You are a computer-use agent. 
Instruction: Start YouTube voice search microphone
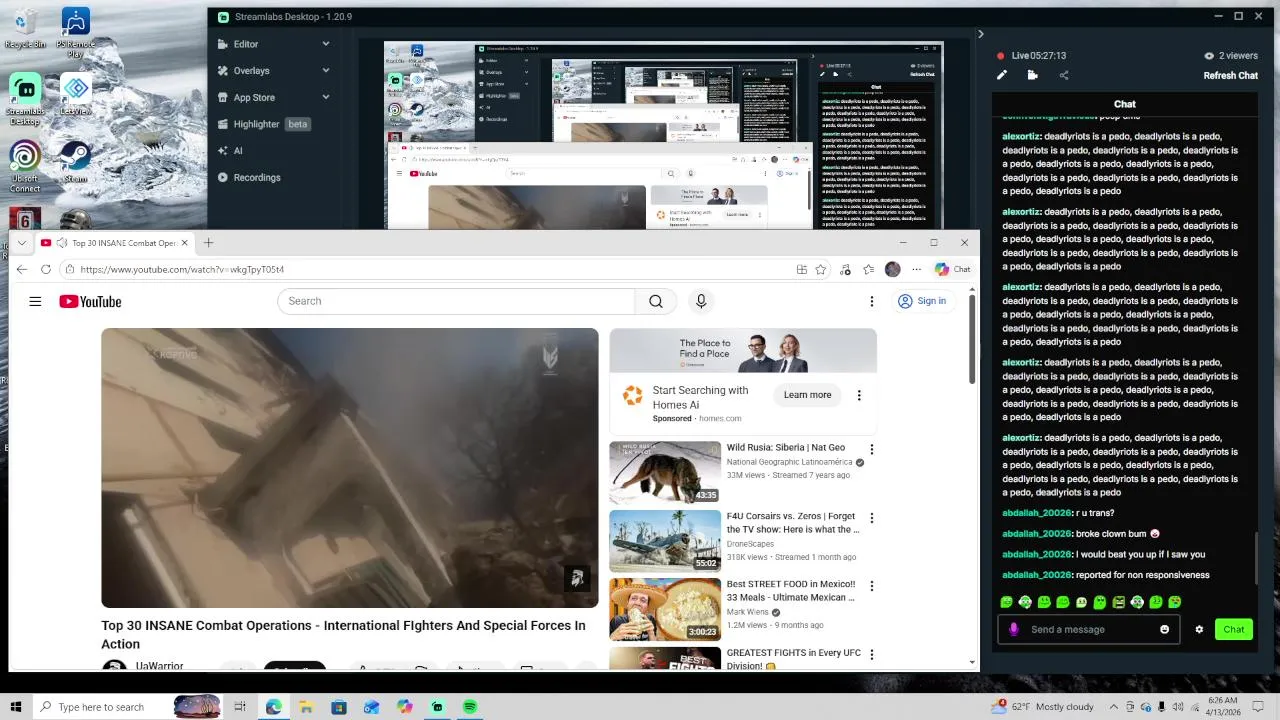701,301
